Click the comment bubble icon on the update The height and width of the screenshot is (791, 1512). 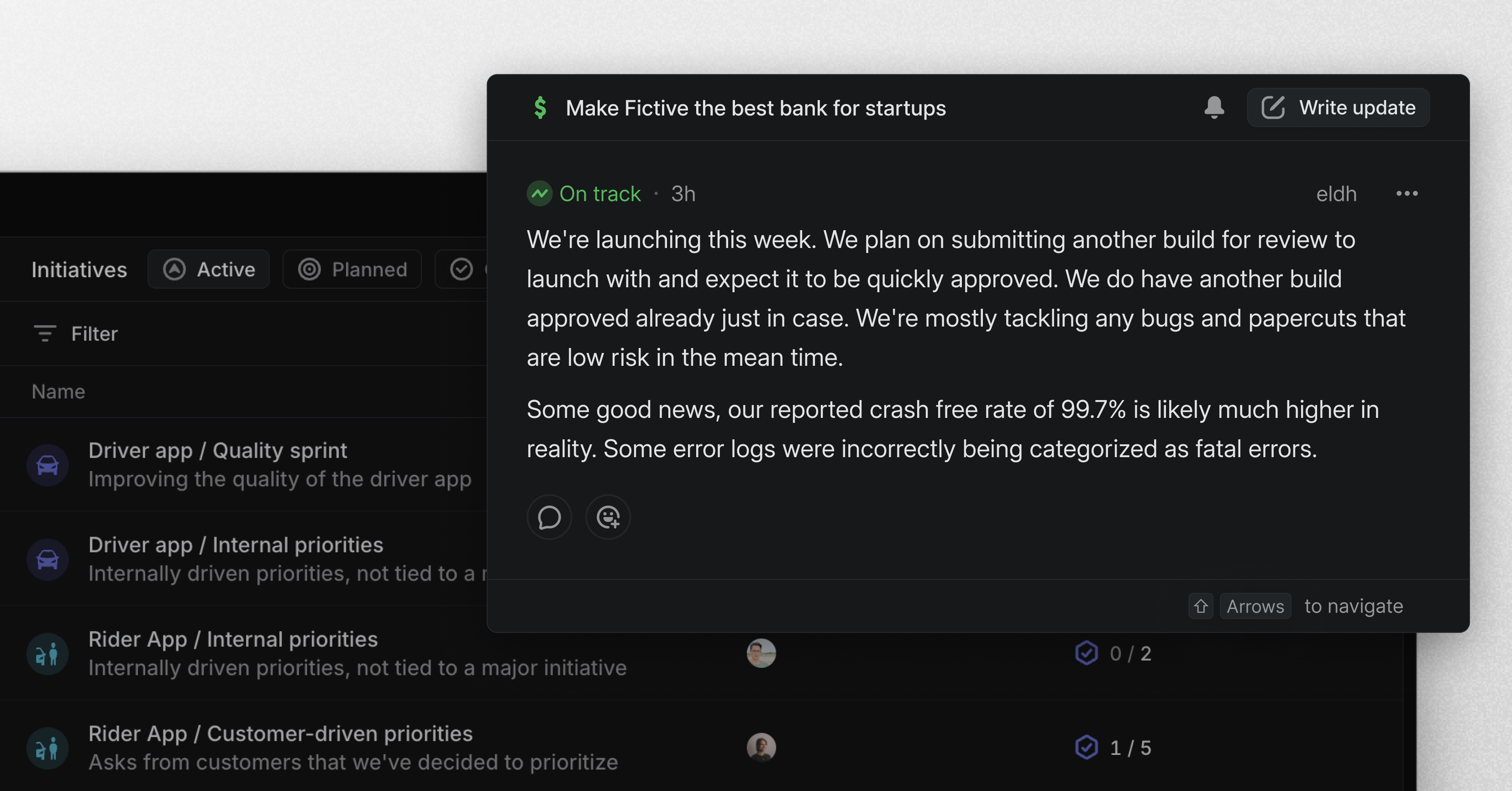549,517
